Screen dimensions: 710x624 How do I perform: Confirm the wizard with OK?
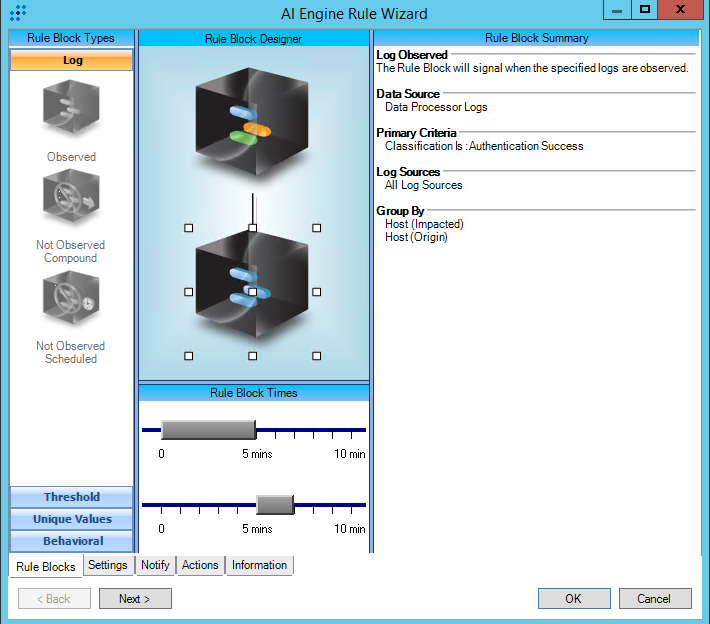573,598
